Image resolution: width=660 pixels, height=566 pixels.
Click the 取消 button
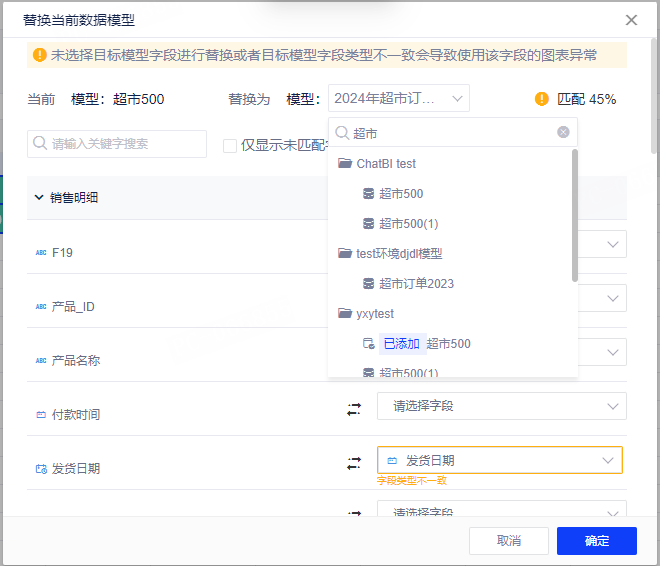(509, 541)
